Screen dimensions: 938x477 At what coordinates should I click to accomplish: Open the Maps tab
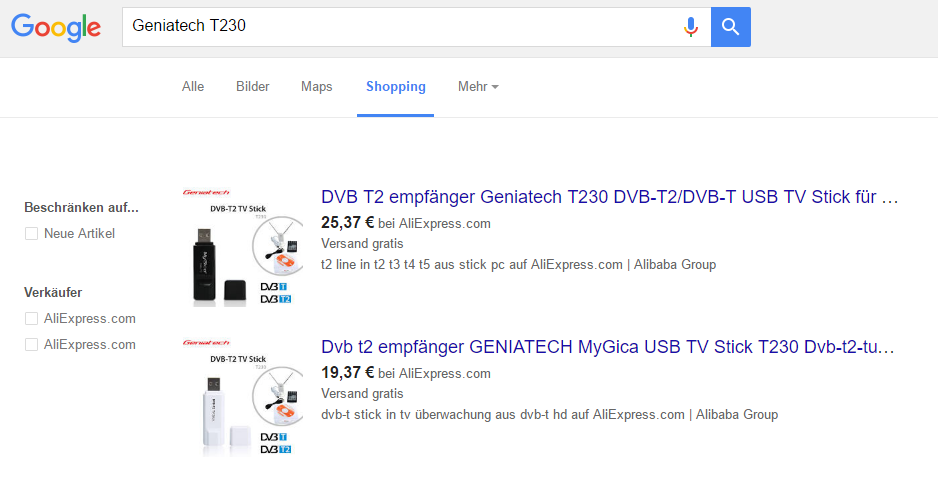click(316, 87)
